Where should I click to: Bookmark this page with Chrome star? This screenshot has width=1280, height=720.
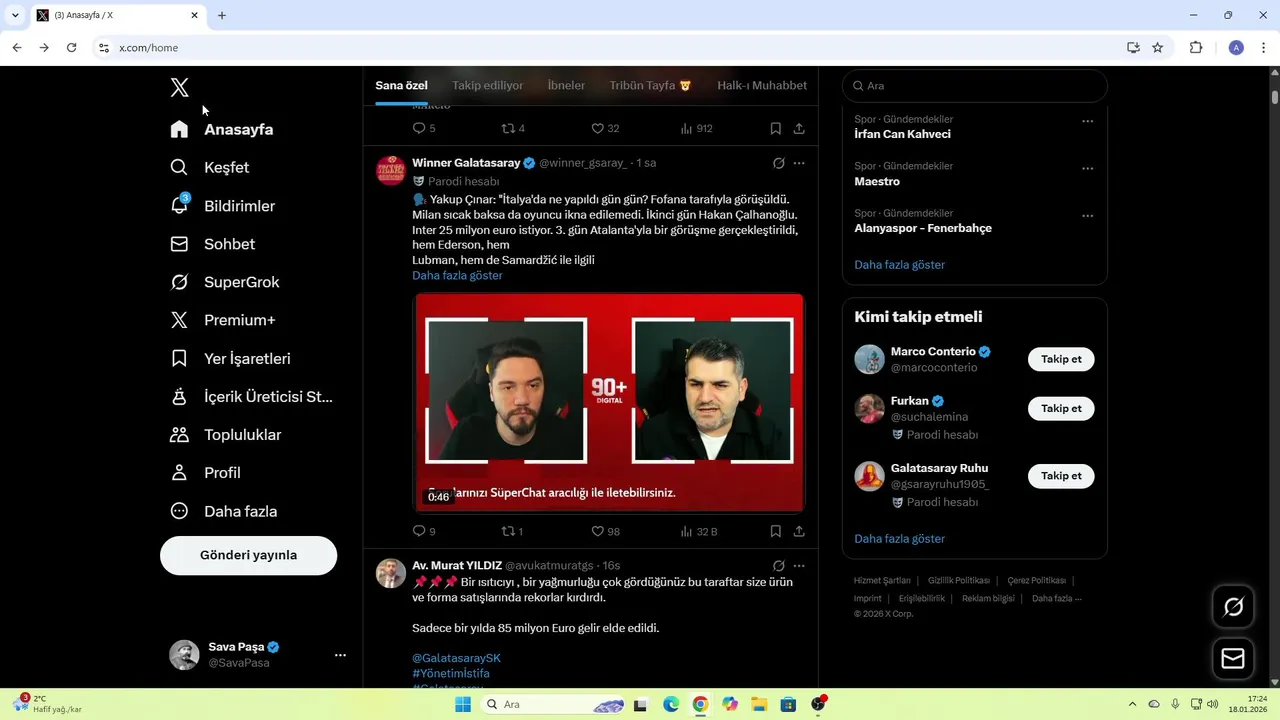click(1158, 47)
